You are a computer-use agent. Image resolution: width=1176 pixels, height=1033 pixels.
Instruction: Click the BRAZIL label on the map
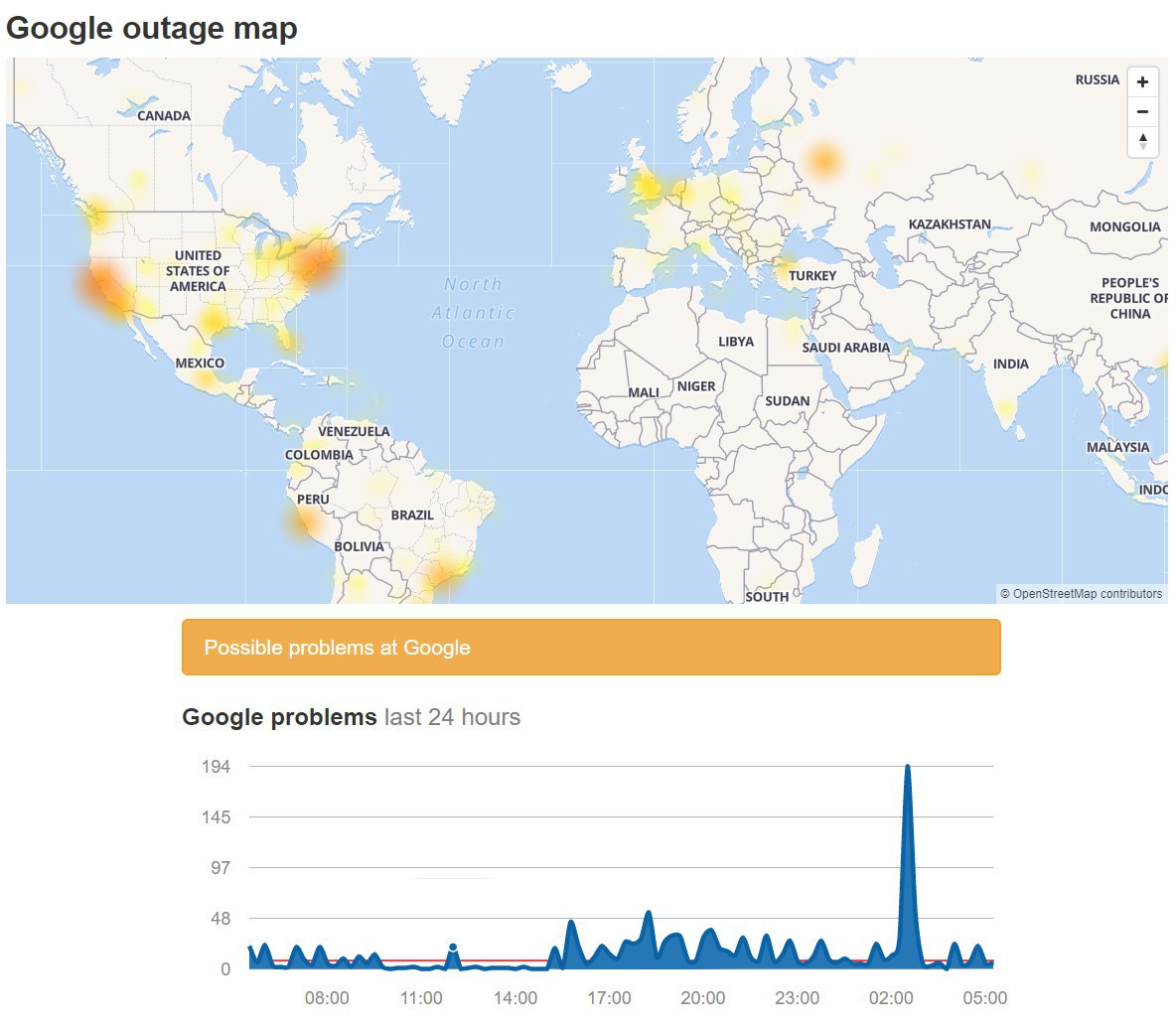pyautogui.click(x=412, y=516)
